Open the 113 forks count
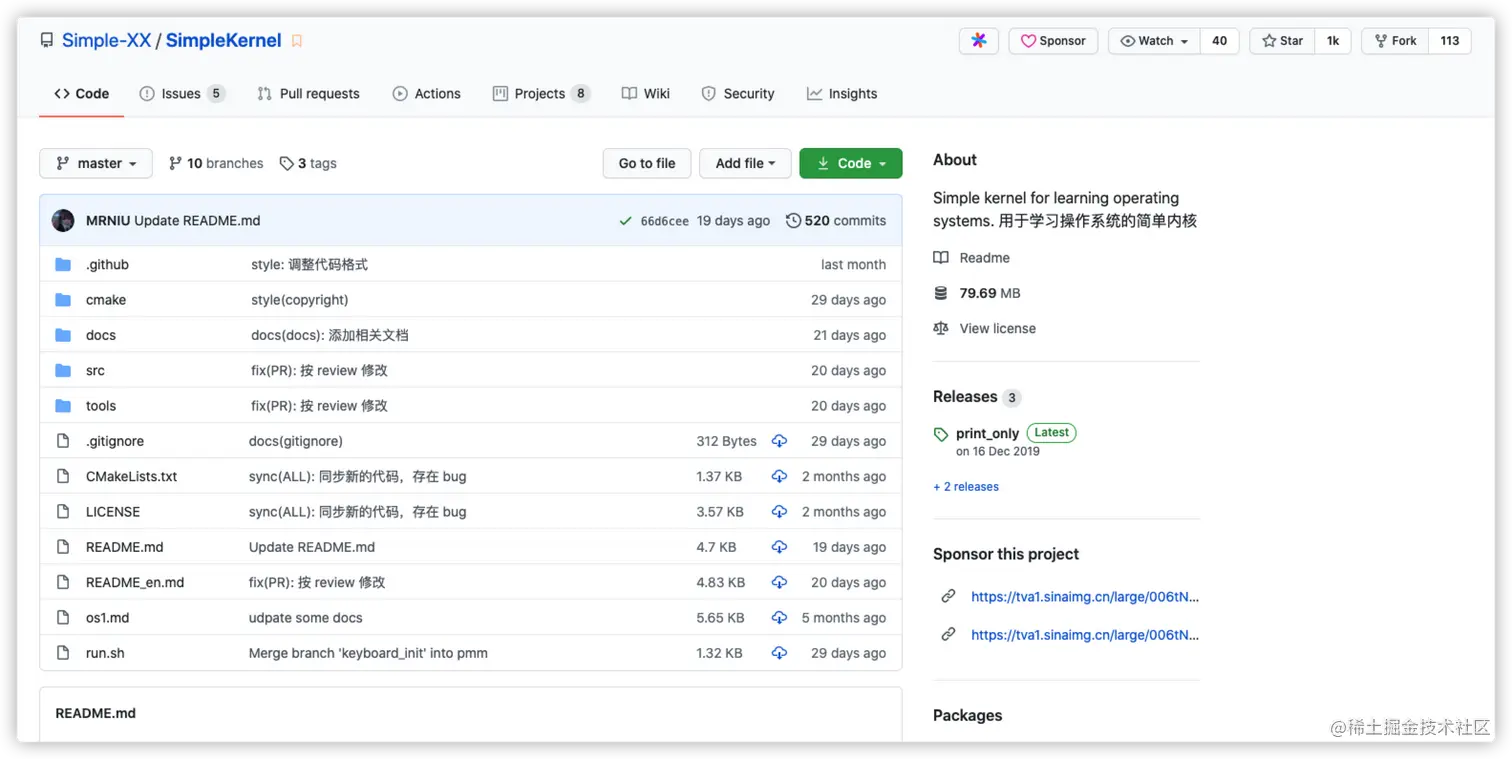The image size is (1512, 759). click(1450, 41)
